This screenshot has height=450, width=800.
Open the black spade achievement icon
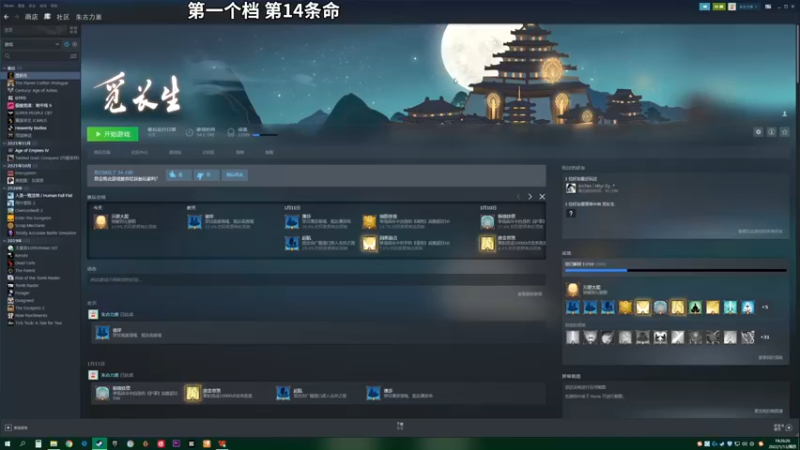pyautogui.click(x=695, y=307)
